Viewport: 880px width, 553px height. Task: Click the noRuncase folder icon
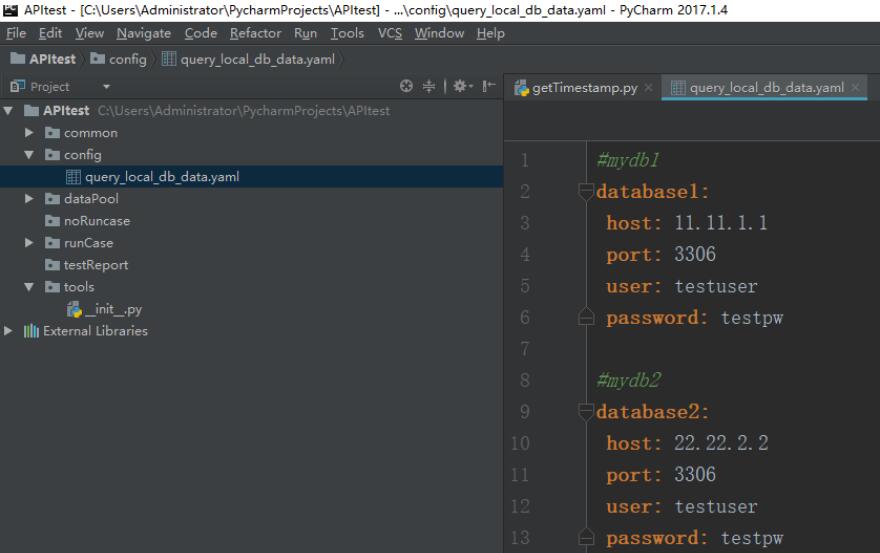click(52, 221)
